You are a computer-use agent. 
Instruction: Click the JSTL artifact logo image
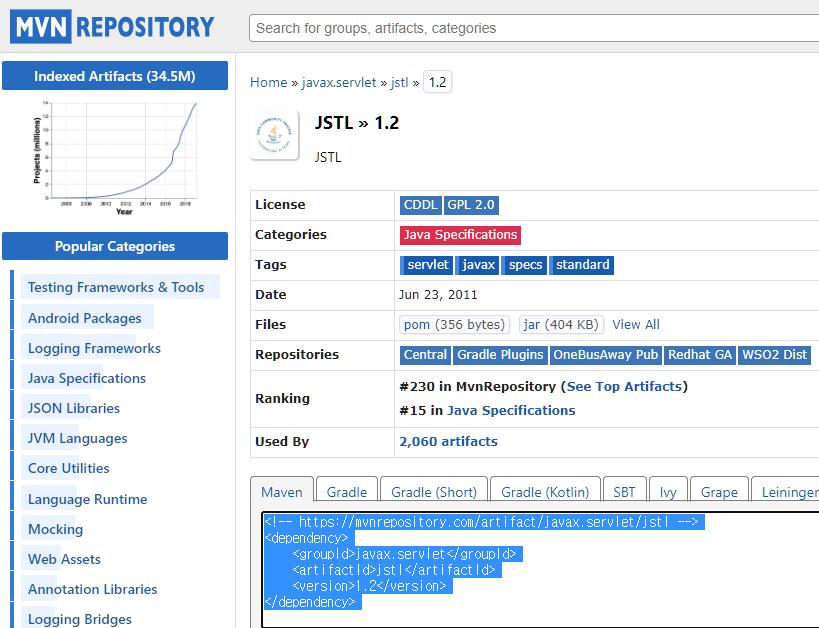tap(275, 135)
